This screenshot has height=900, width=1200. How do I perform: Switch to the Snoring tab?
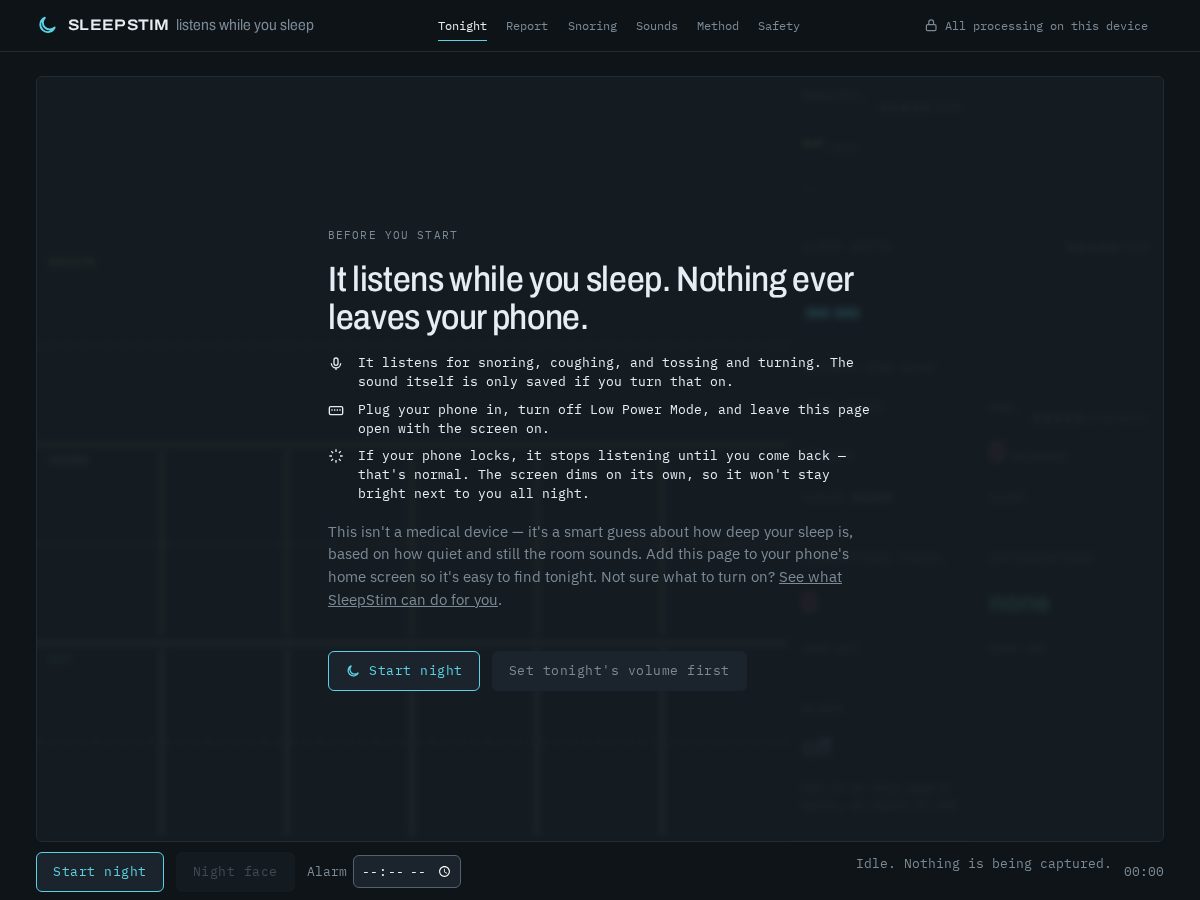(x=592, y=26)
